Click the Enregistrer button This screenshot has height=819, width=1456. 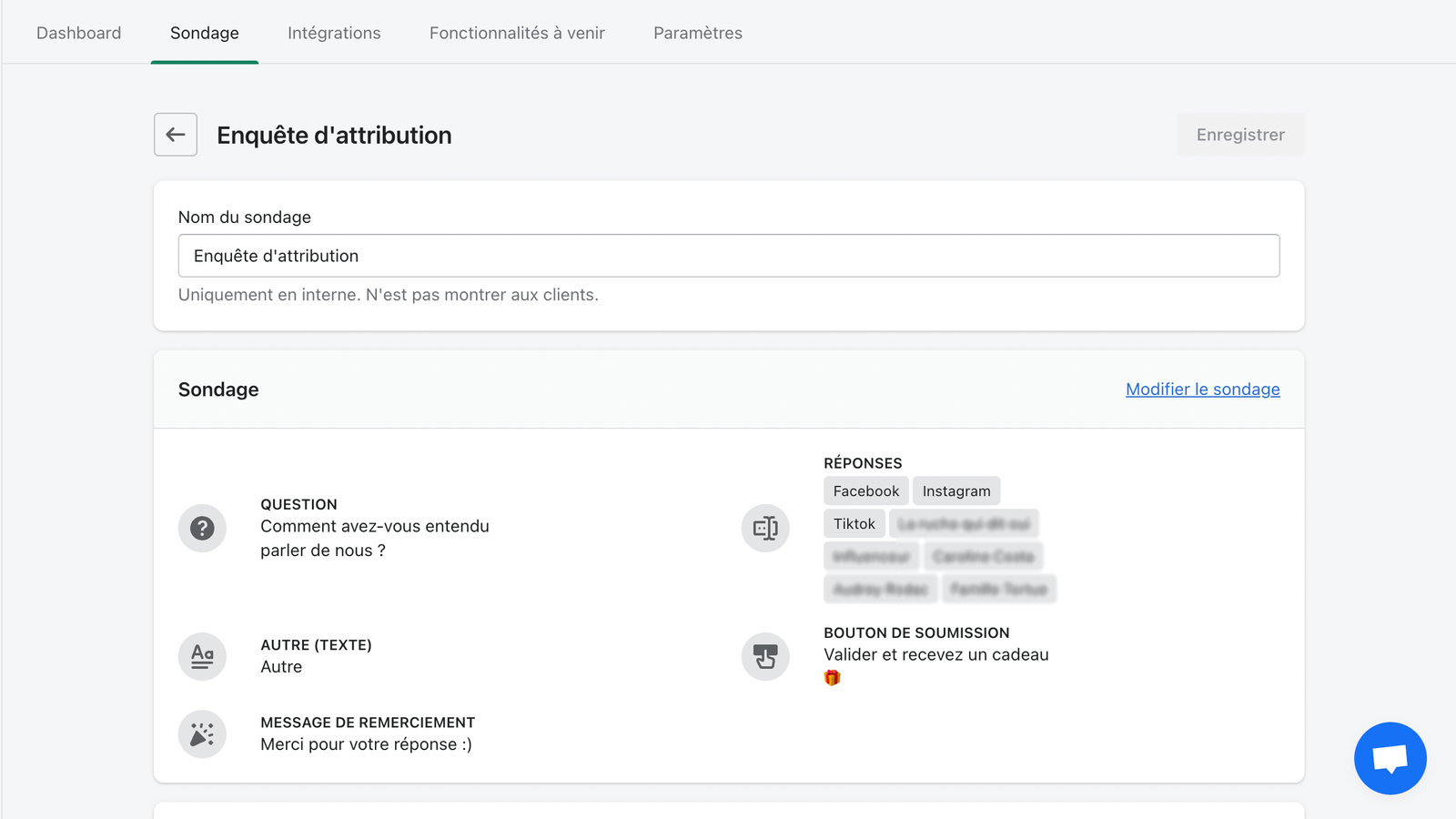click(1240, 135)
